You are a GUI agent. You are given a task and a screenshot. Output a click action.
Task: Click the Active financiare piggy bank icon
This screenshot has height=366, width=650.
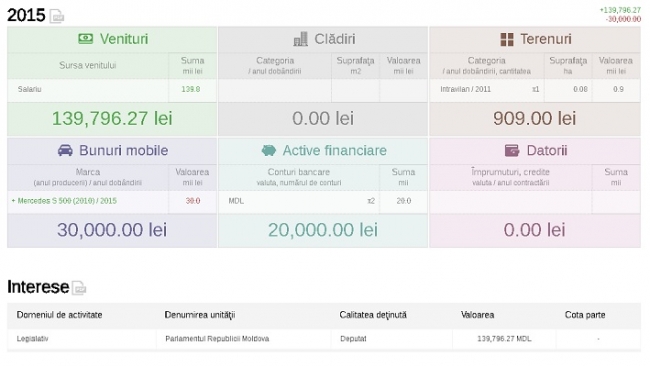(269, 150)
